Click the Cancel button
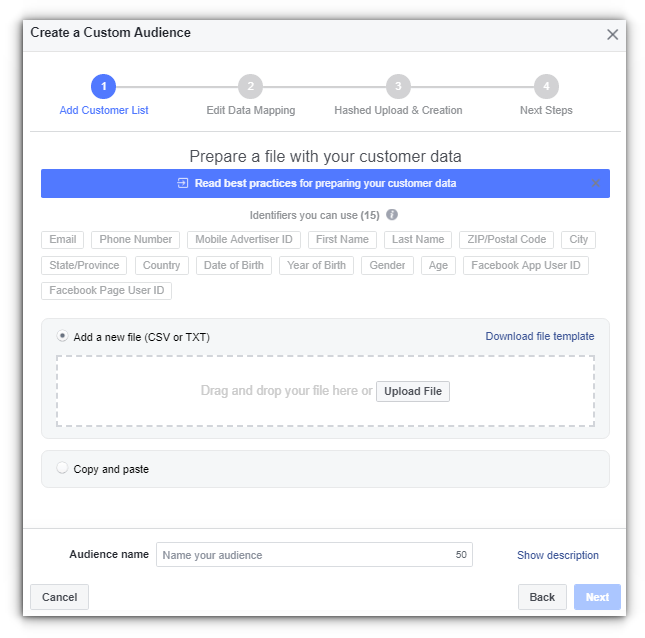Image resolution: width=645 pixels, height=638 pixels. click(x=59, y=597)
